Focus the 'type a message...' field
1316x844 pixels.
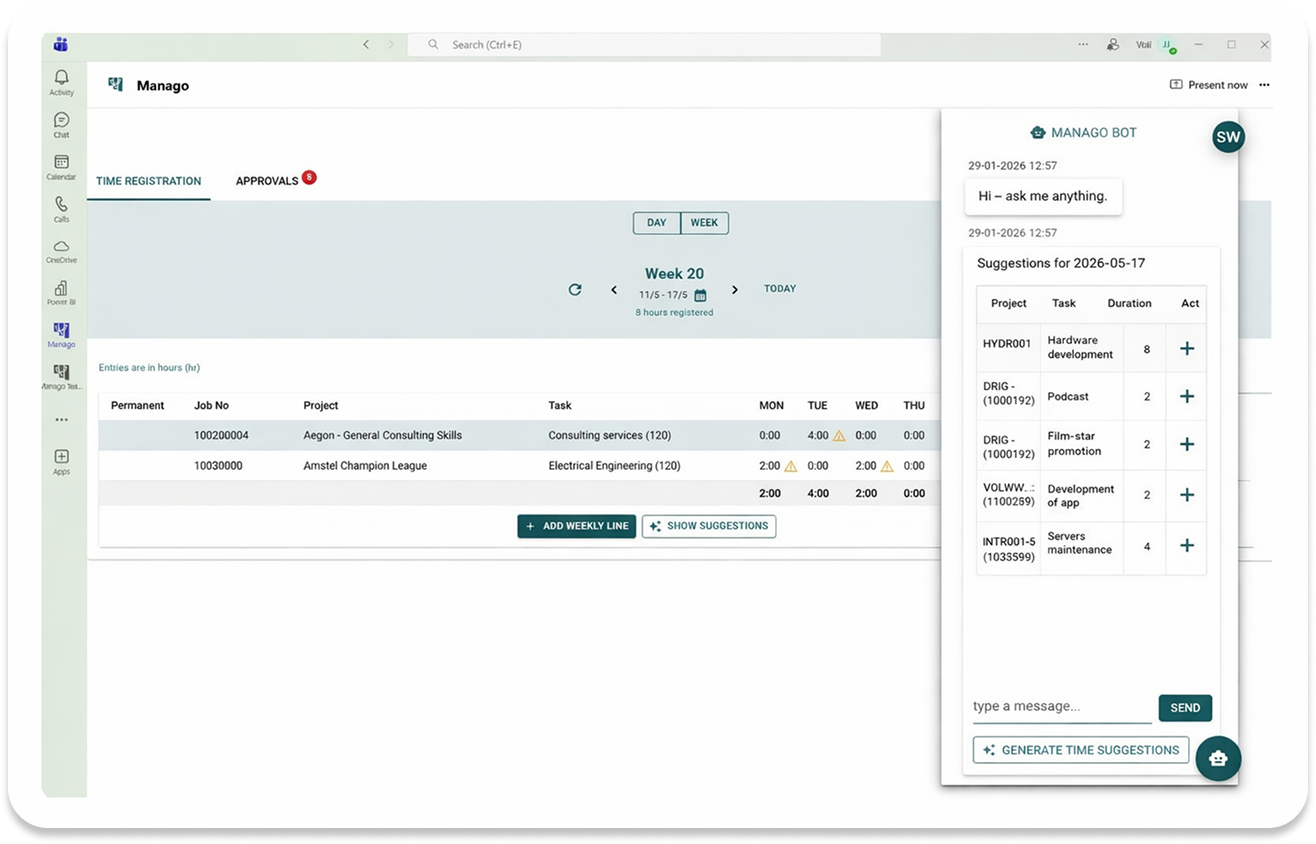pyautogui.click(x=1062, y=707)
